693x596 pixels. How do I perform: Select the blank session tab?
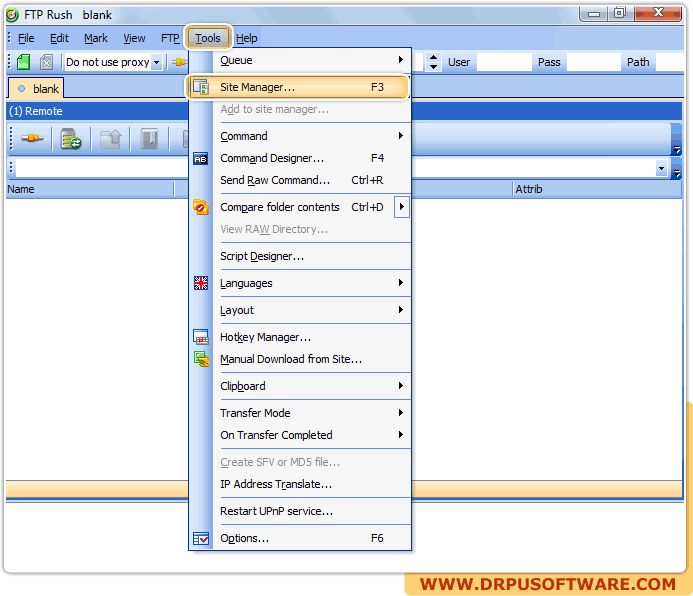coord(38,88)
